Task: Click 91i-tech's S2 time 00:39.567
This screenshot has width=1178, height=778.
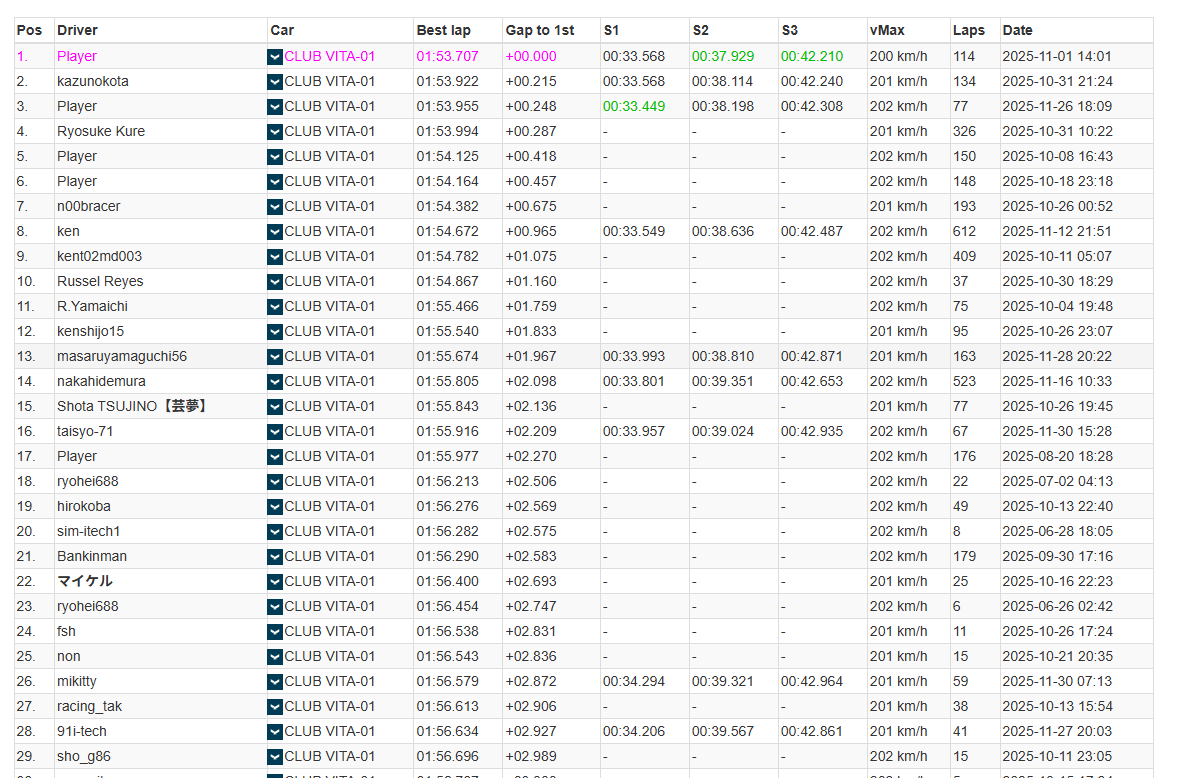Action: point(723,731)
